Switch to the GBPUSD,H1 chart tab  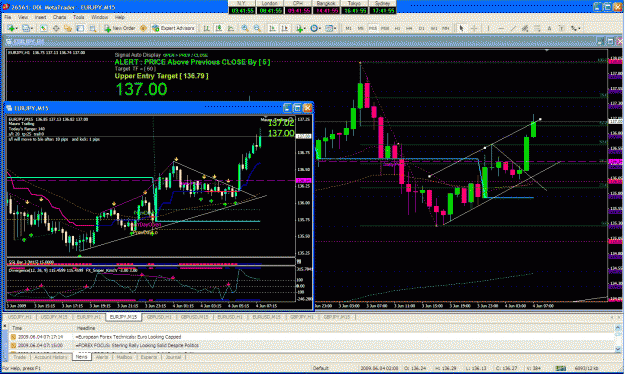(159, 317)
